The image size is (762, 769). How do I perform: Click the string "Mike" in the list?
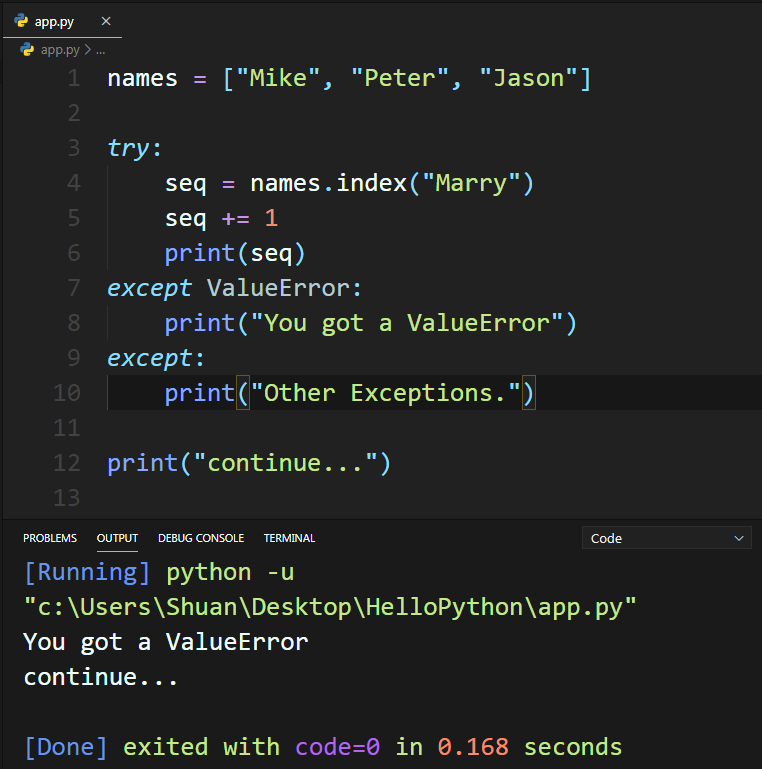click(278, 78)
